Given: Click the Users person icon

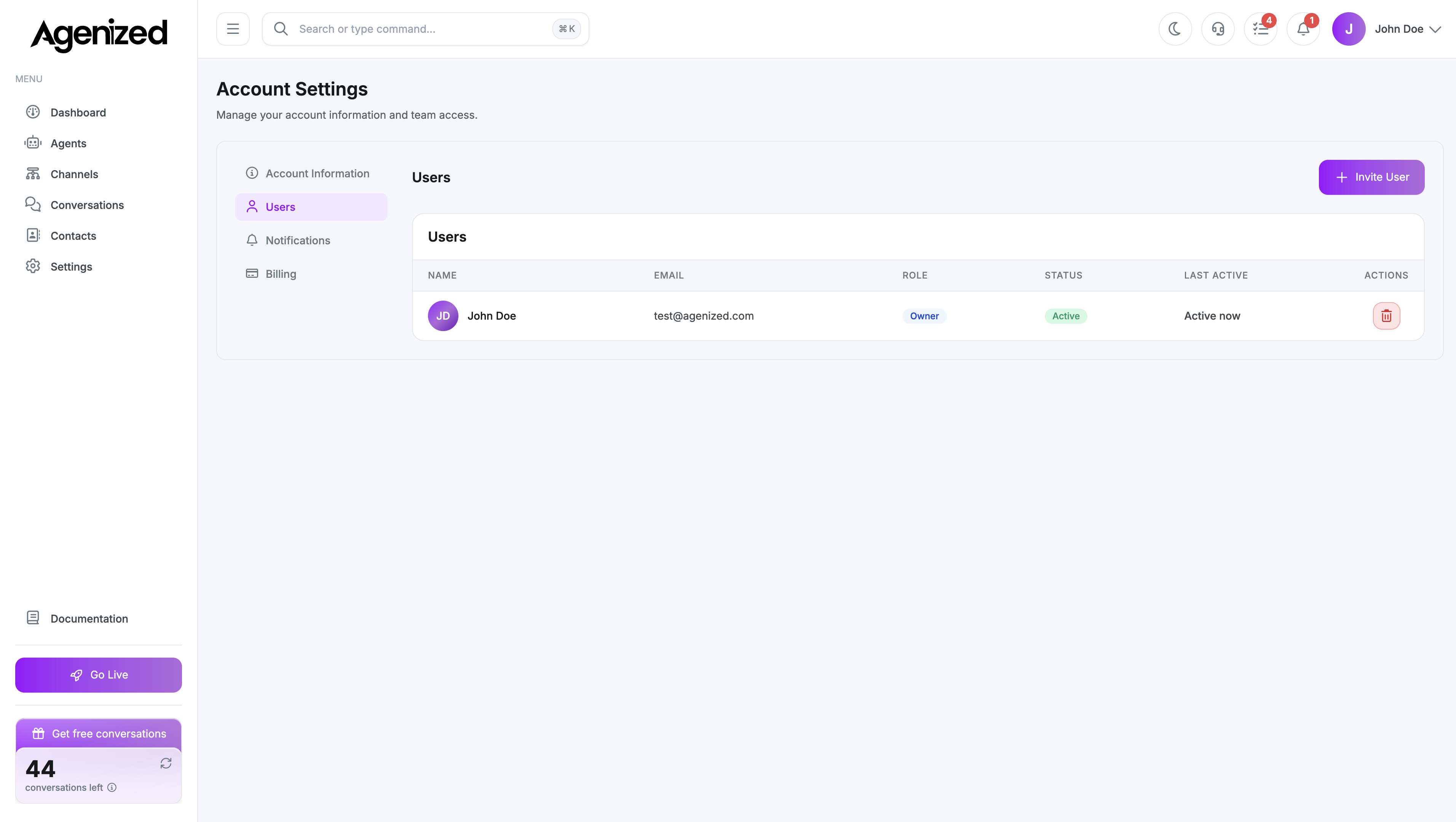Looking at the screenshot, I should pos(252,206).
